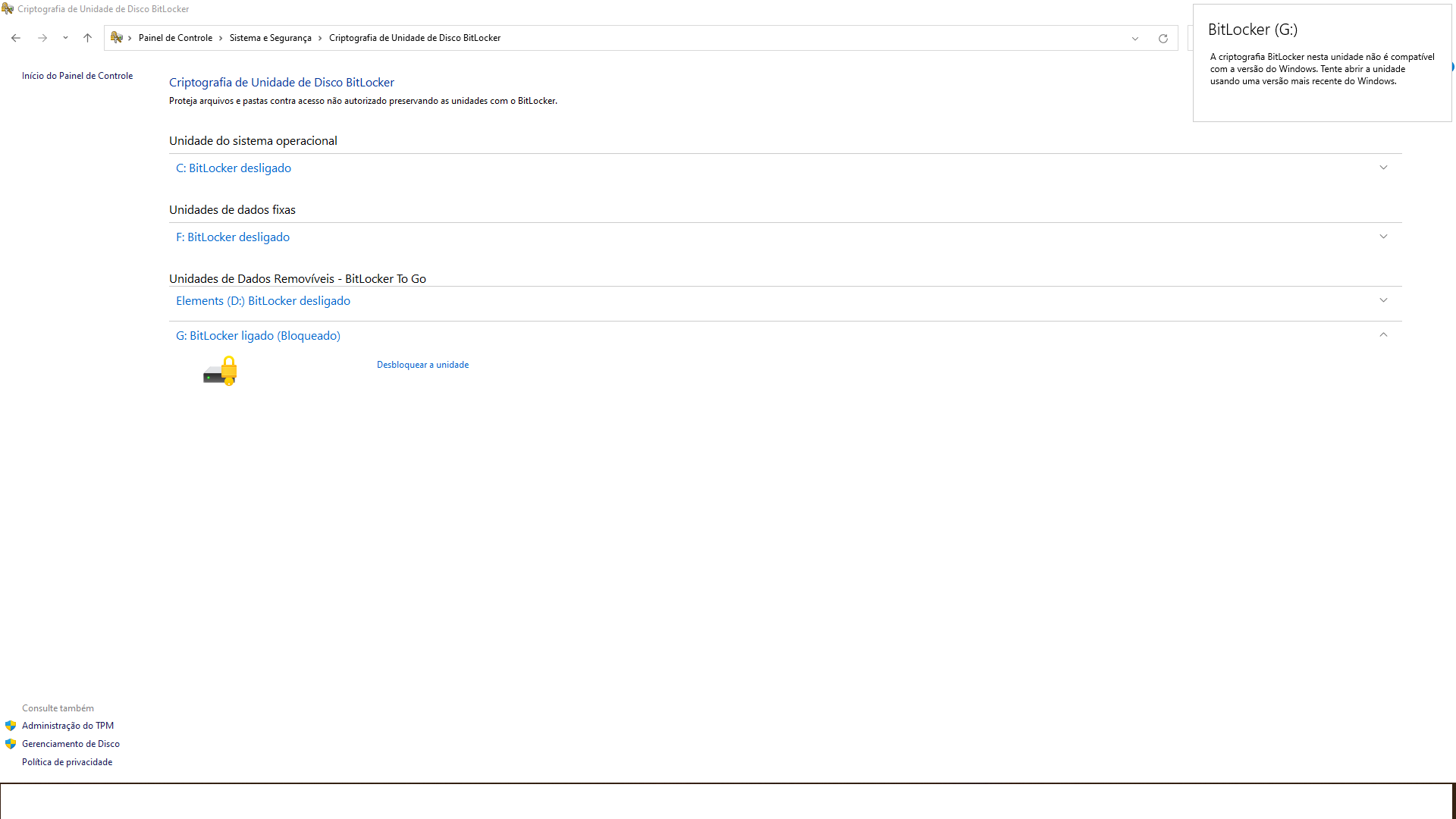Image resolution: width=1456 pixels, height=819 pixels.
Task: Click Unidade do sistema operacional heading
Action: pyautogui.click(x=253, y=141)
